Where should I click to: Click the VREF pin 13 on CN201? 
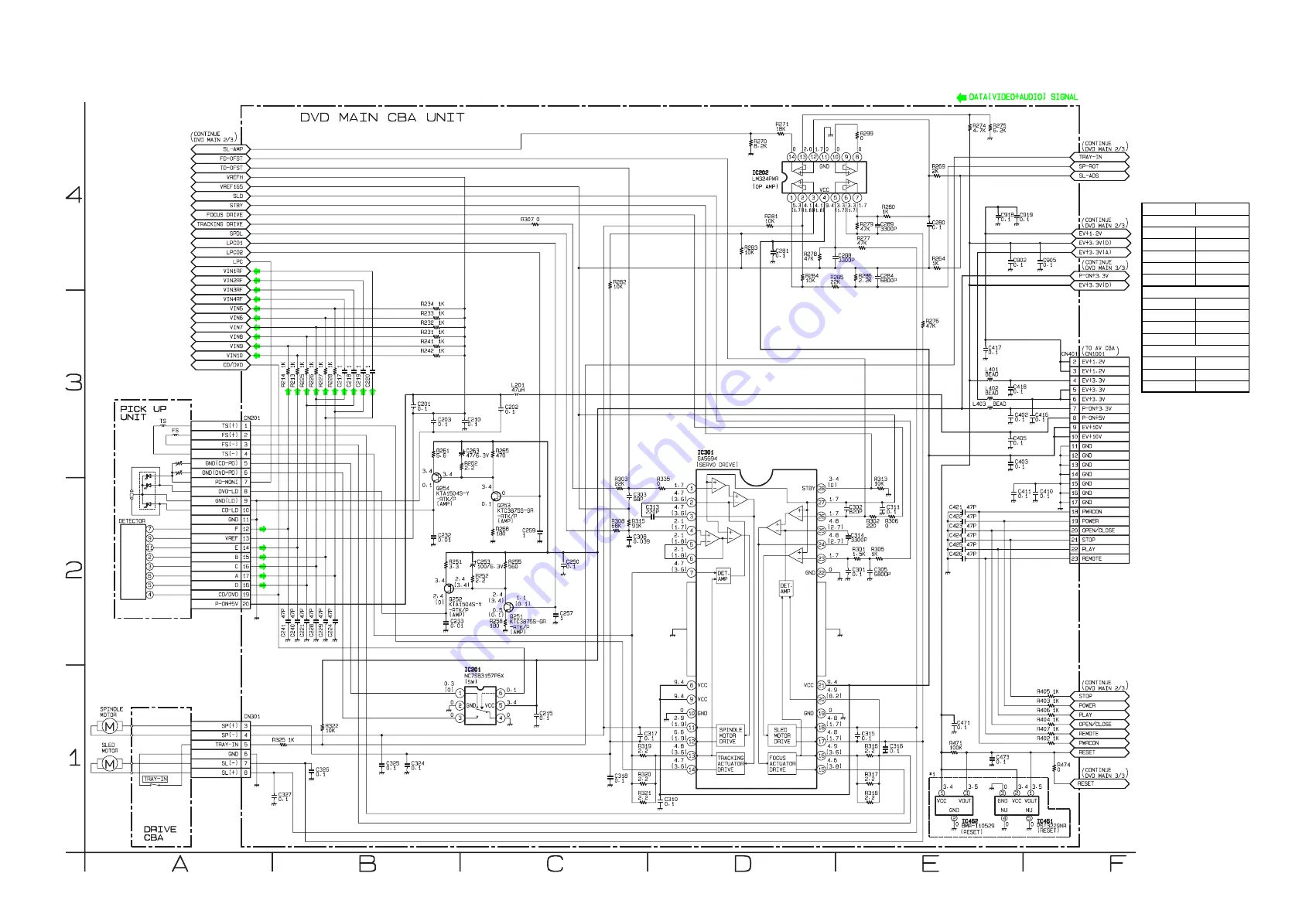(x=220, y=538)
